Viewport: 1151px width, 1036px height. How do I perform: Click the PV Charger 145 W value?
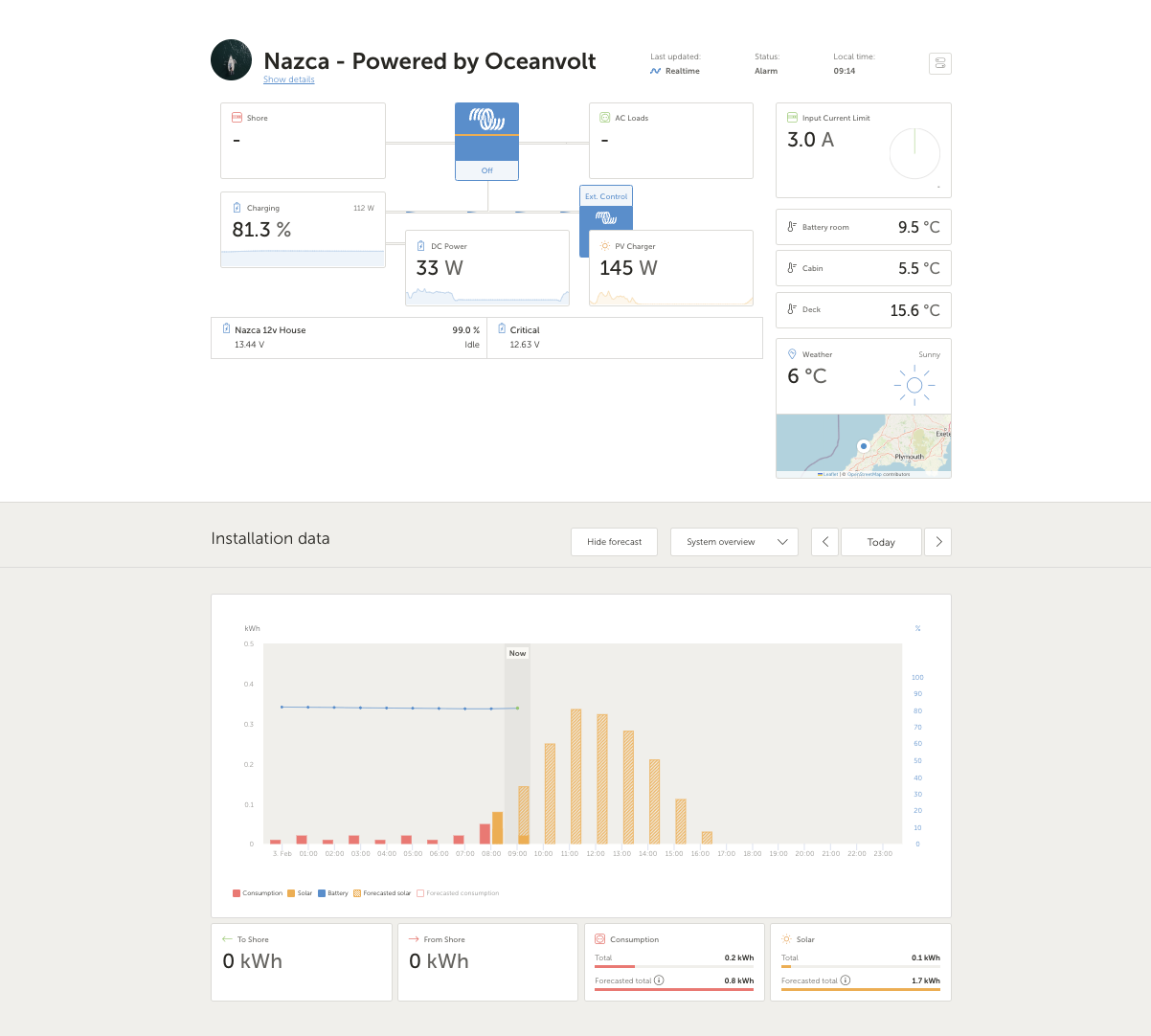click(x=628, y=268)
